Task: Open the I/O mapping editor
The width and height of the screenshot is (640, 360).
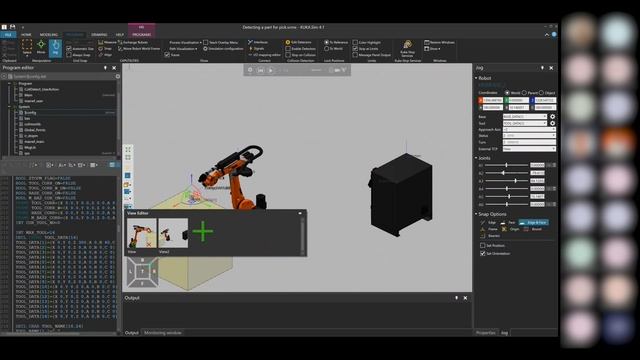Action: [x=264, y=55]
